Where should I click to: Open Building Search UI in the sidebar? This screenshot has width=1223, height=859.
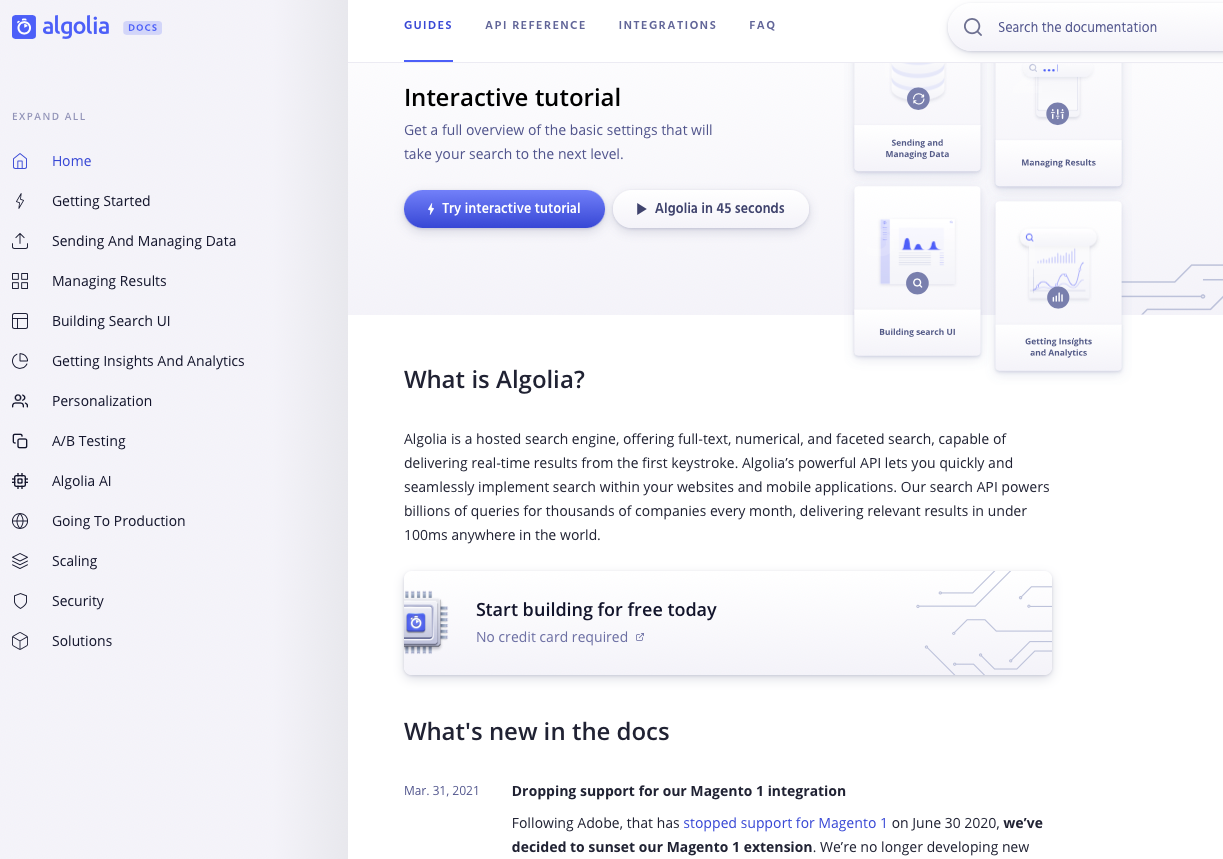(x=111, y=321)
